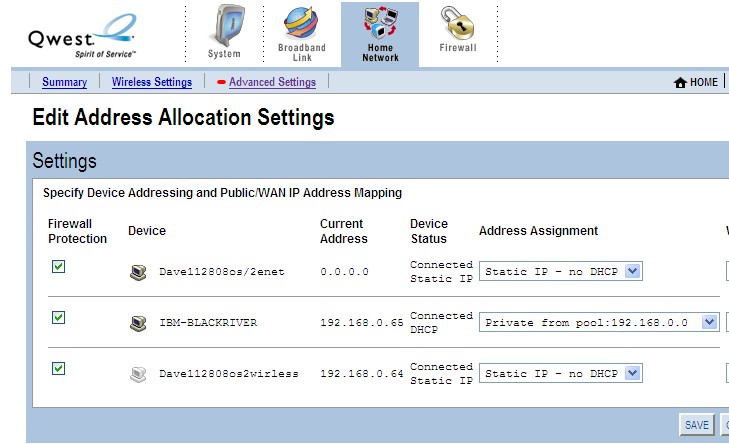Click the Qwest Spirit of Service logo

82,36
